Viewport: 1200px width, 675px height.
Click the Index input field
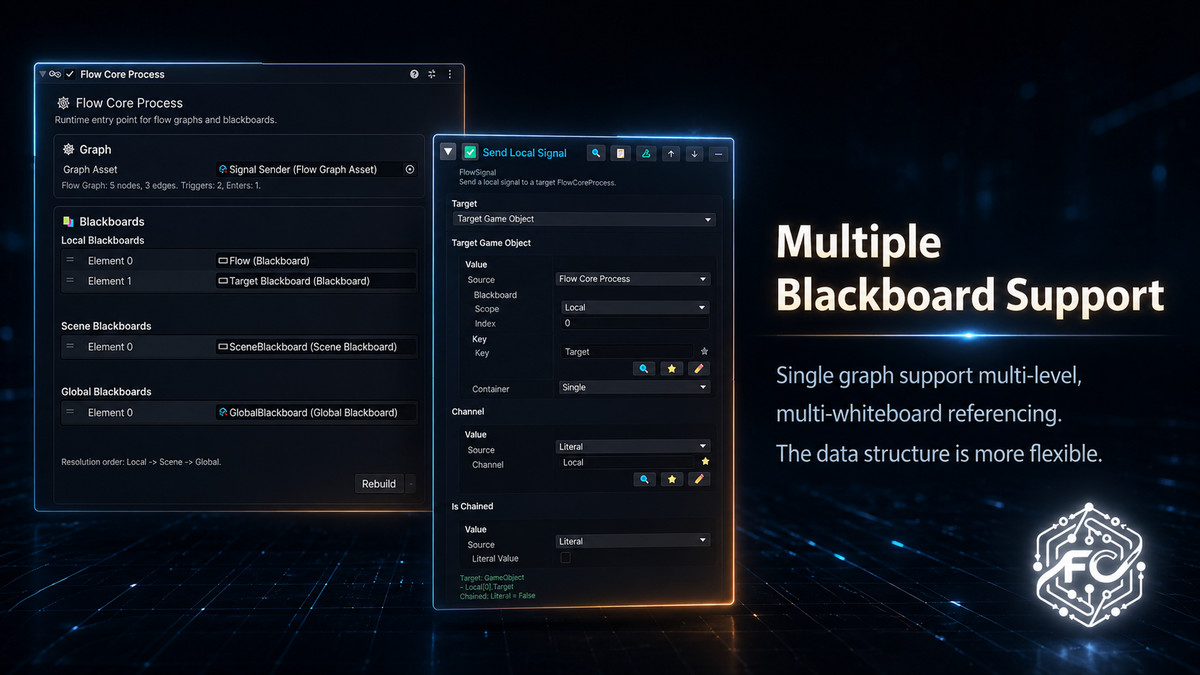(x=635, y=324)
